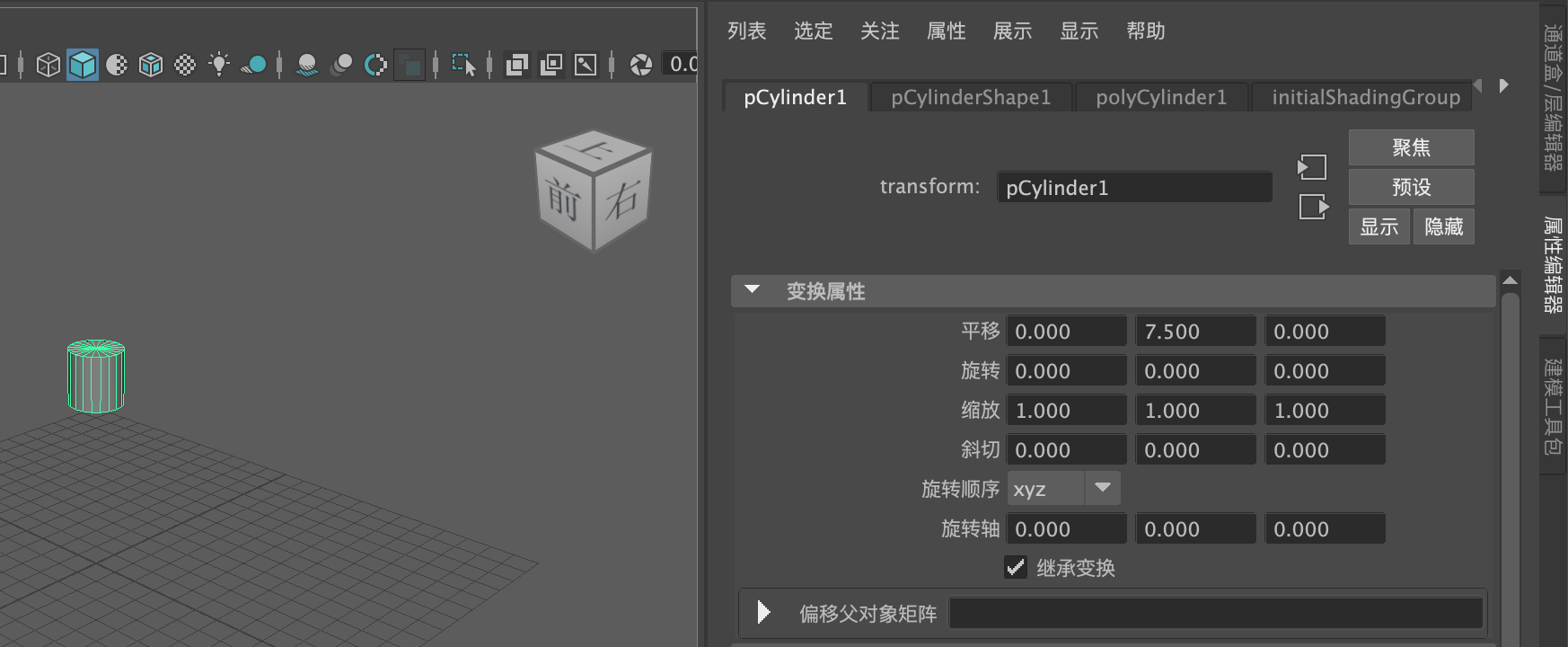Click the 预设 button
Image resolution: width=1568 pixels, height=647 pixels.
click(1411, 187)
